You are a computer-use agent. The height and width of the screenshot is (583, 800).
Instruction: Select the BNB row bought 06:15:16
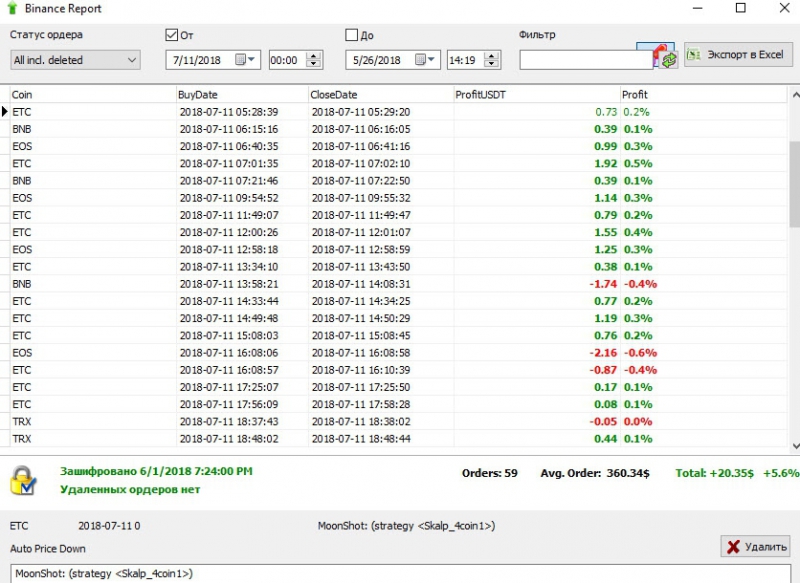tap(398, 129)
